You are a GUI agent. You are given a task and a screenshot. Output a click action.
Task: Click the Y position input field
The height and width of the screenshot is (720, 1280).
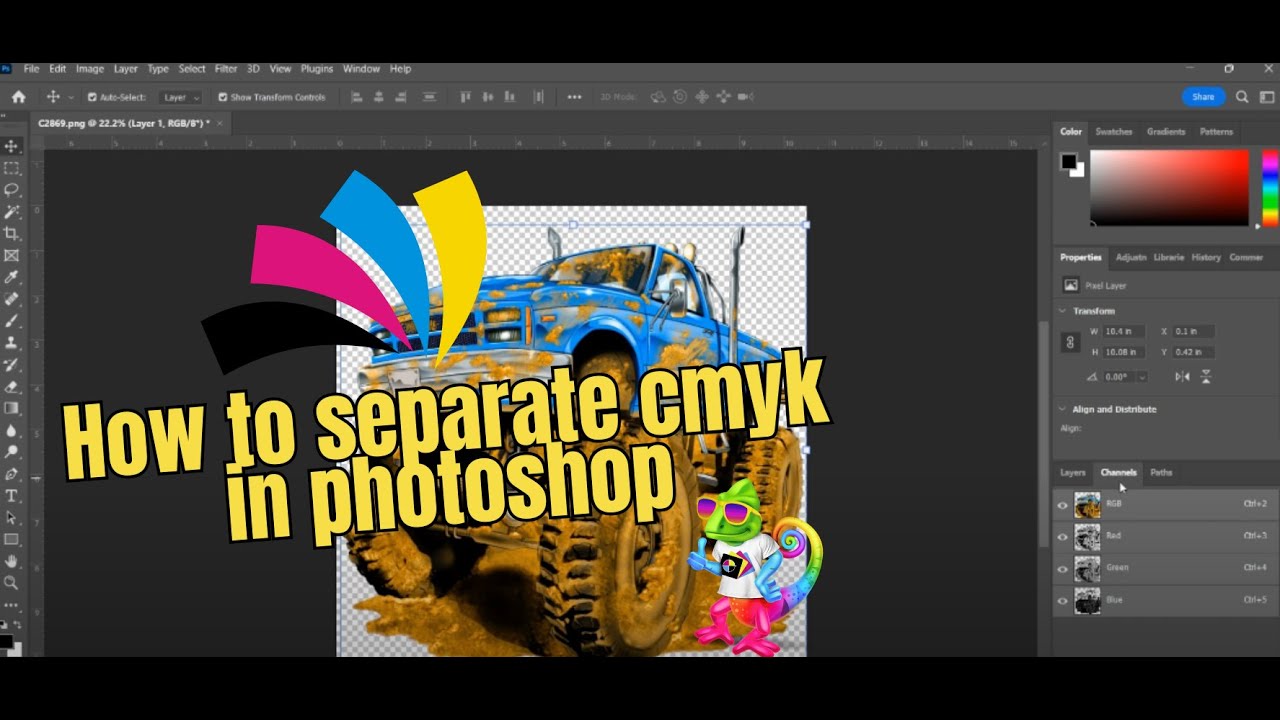1193,352
